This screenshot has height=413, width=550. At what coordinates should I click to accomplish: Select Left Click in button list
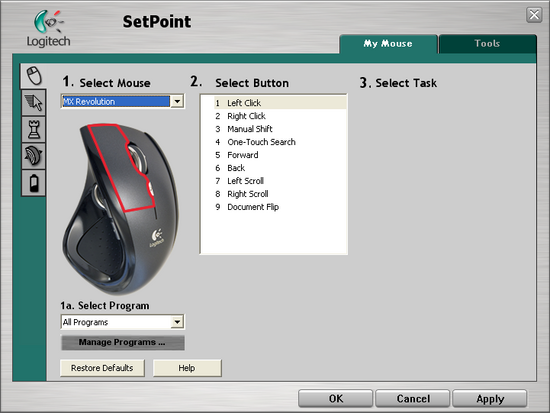pyautogui.click(x=280, y=103)
